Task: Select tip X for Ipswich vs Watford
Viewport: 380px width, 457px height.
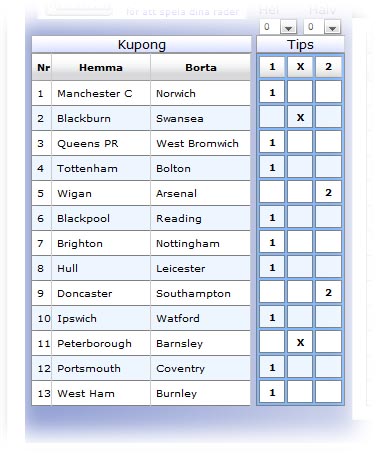Action: tap(300, 317)
